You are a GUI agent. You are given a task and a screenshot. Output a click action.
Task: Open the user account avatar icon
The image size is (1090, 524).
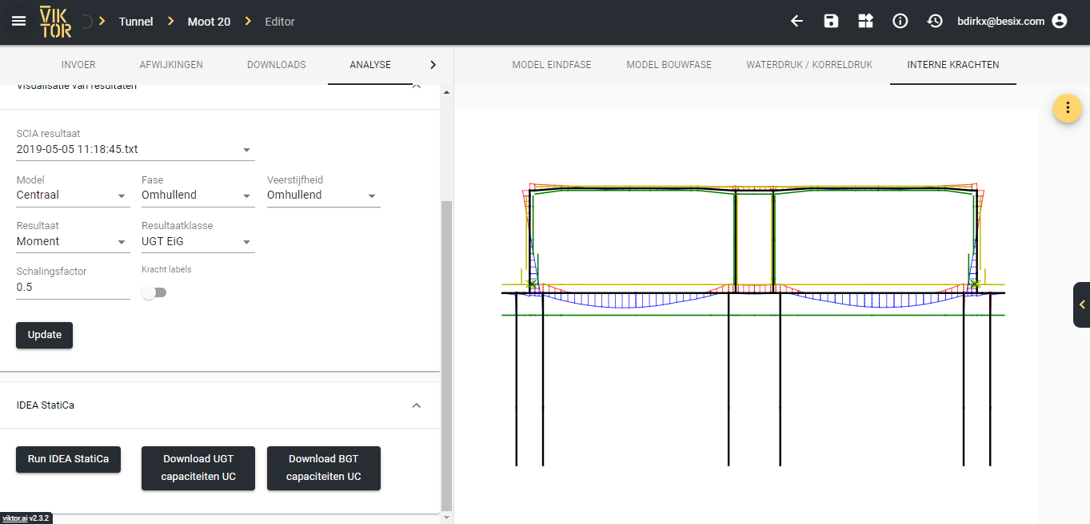[1060, 21]
